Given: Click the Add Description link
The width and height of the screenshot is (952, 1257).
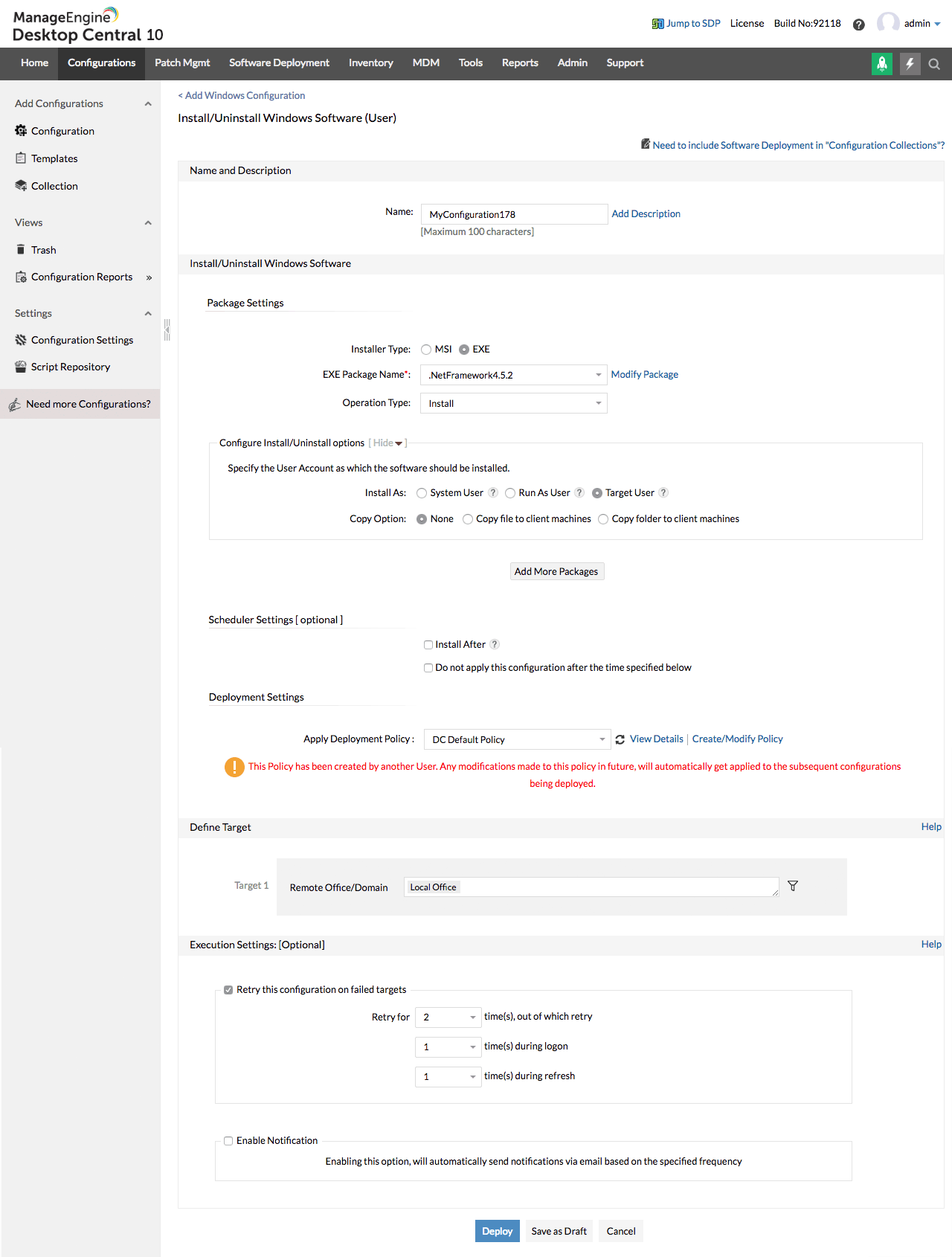Looking at the screenshot, I should tap(646, 213).
